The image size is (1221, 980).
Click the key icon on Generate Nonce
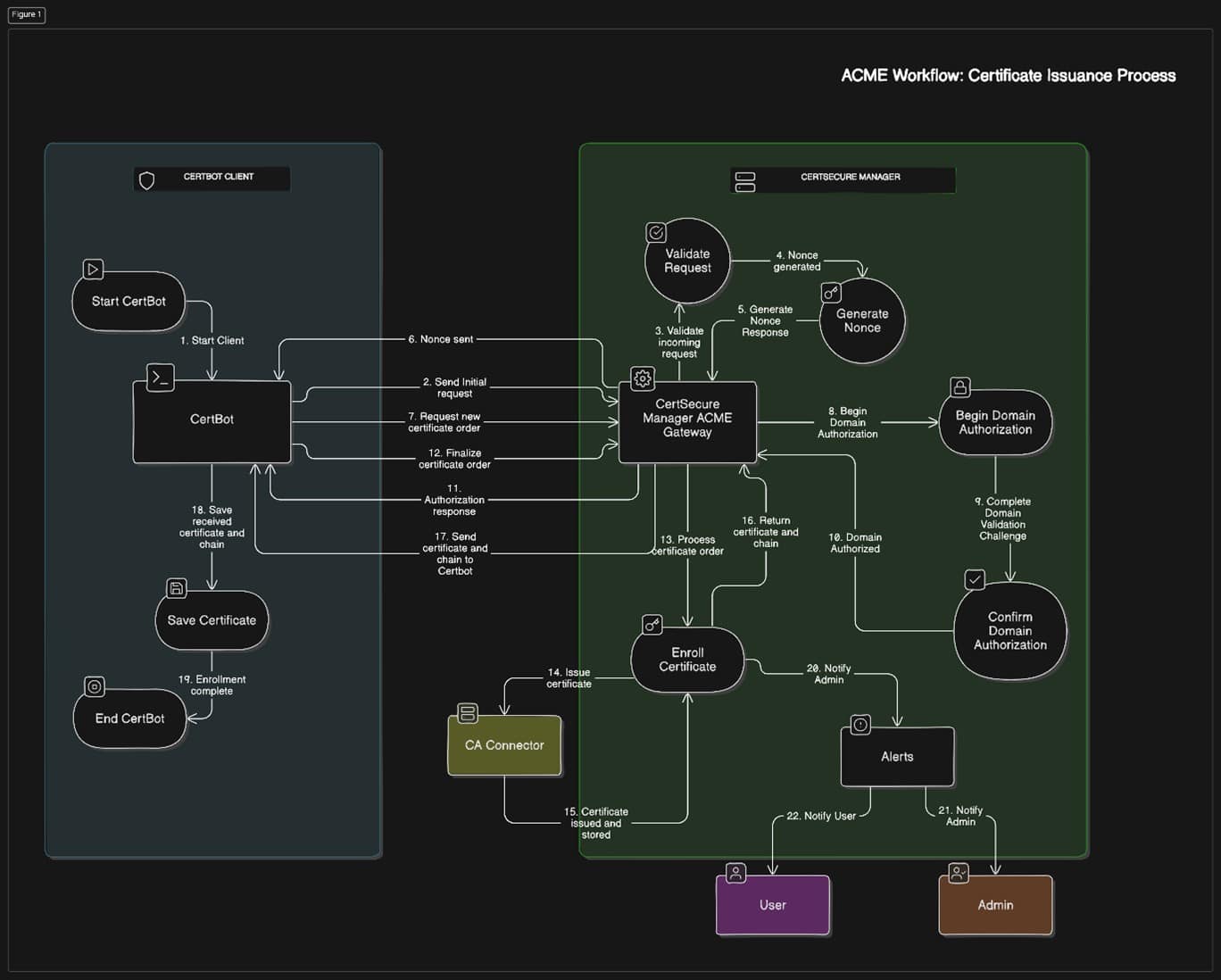(x=831, y=293)
